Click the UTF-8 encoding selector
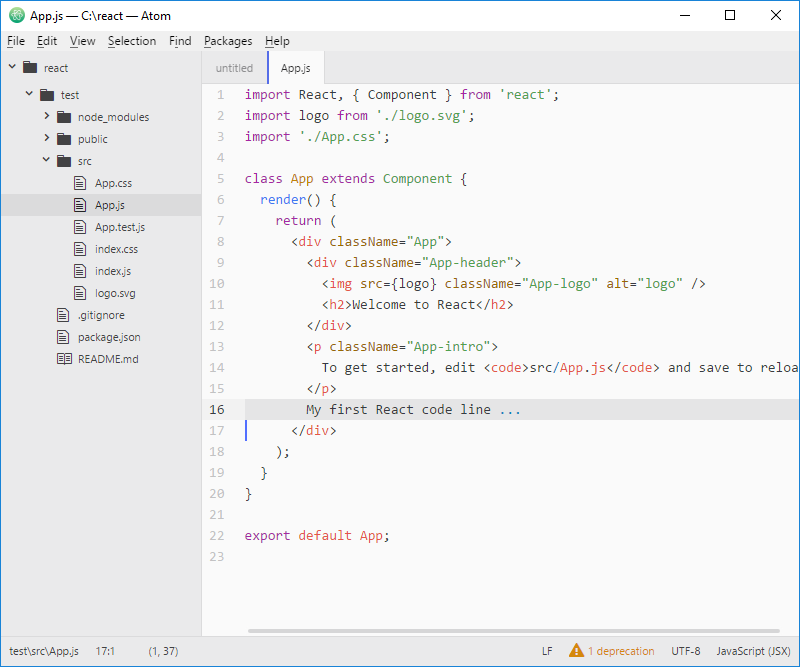 686,651
